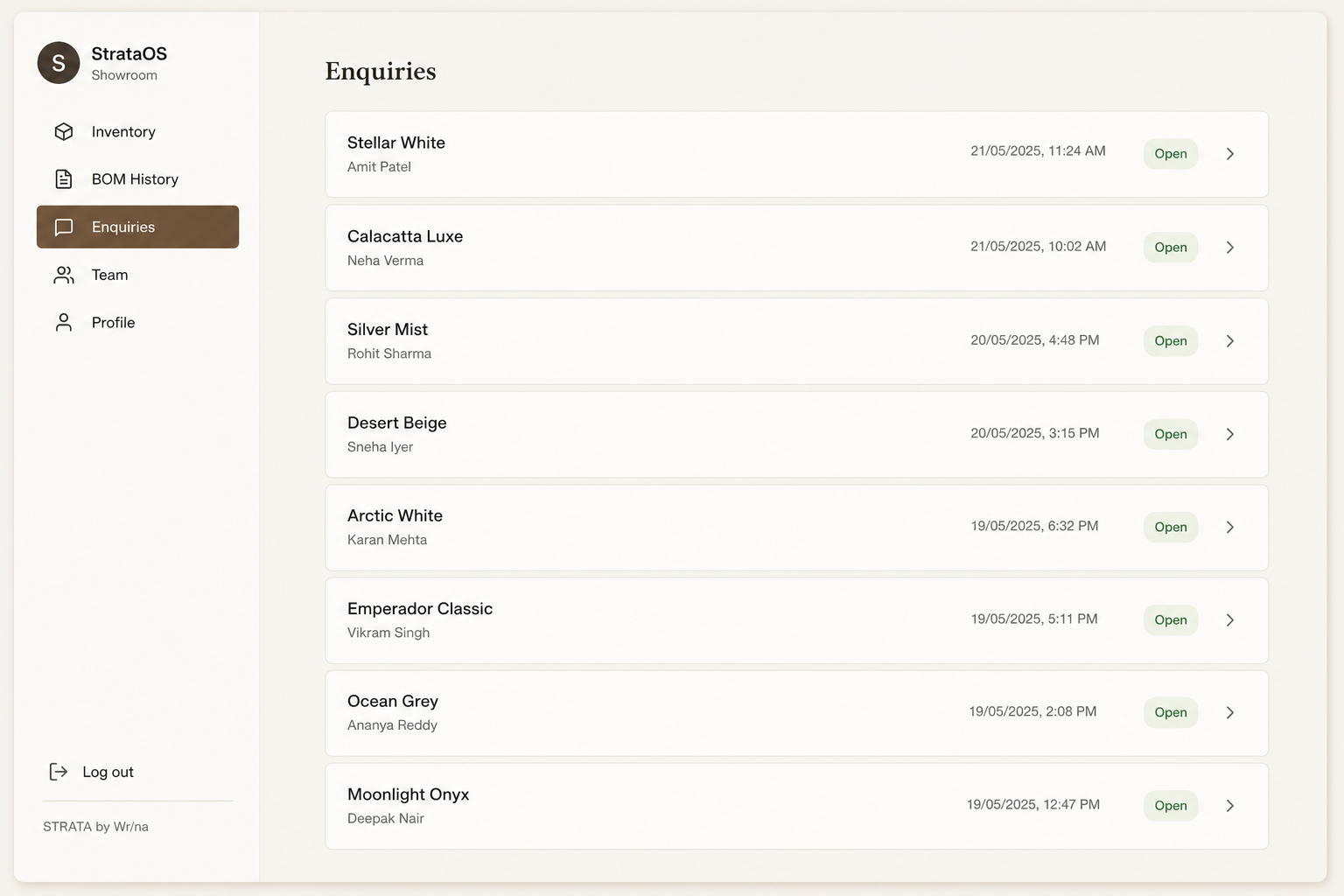1344x896 pixels.
Task: Click timestamp 20/05/2025, 3:15 PM
Action: [x=1035, y=433]
